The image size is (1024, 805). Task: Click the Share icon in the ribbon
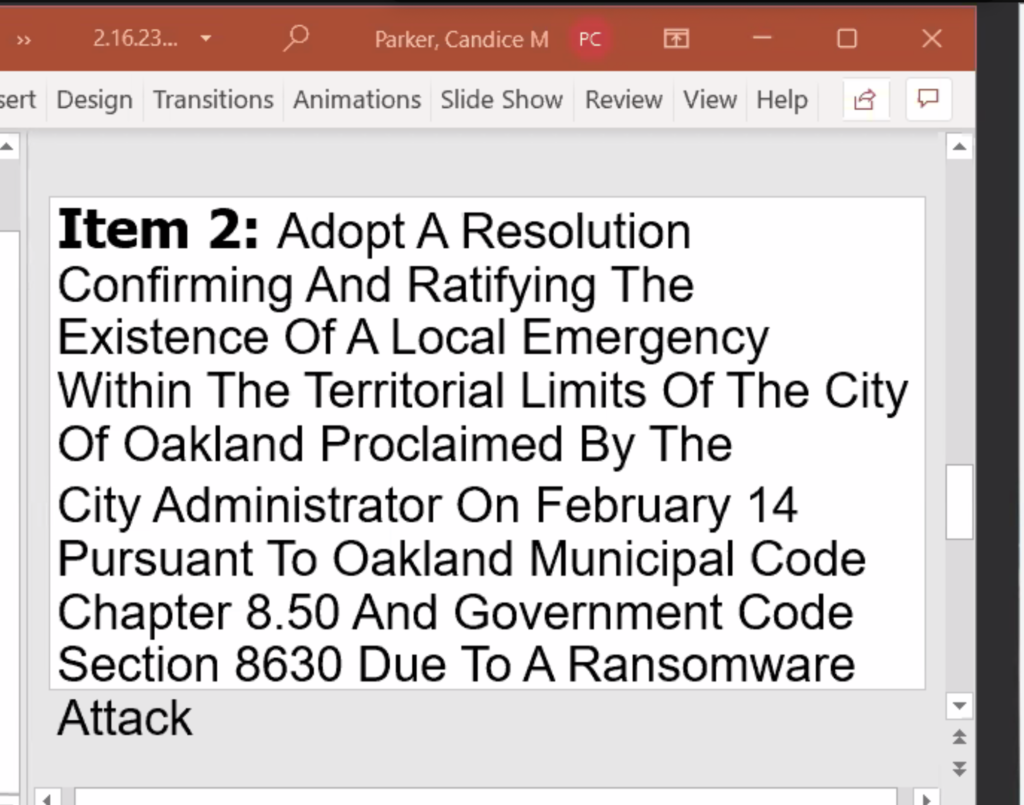coord(864,100)
